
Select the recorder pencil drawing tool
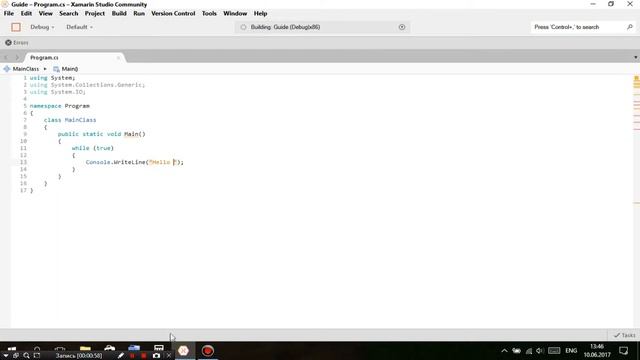pos(120,356)
